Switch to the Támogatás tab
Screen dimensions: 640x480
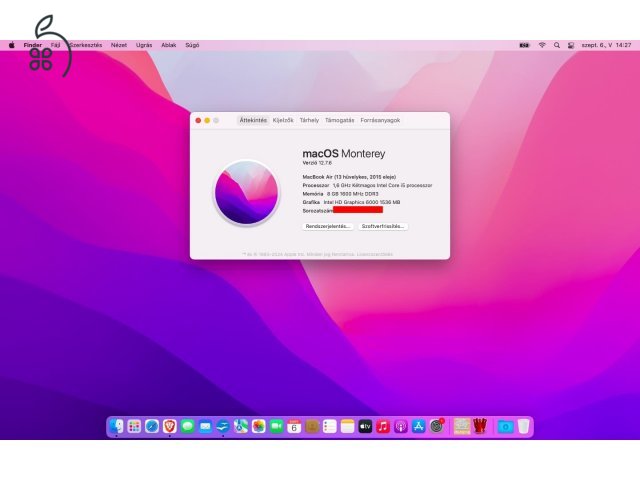click(x=340, y=120)
